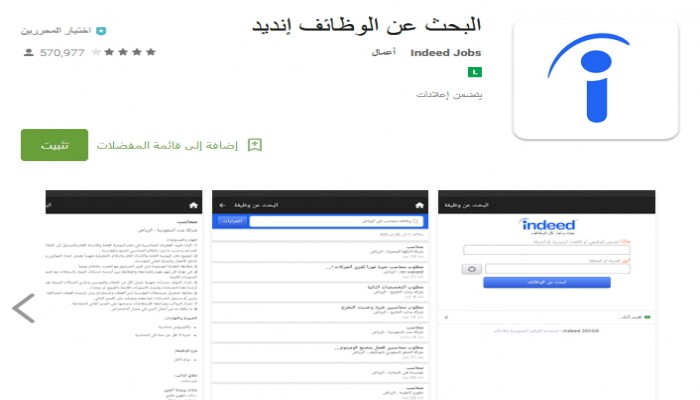Go to previous screenshot with left arrow

tap(24, 308)
